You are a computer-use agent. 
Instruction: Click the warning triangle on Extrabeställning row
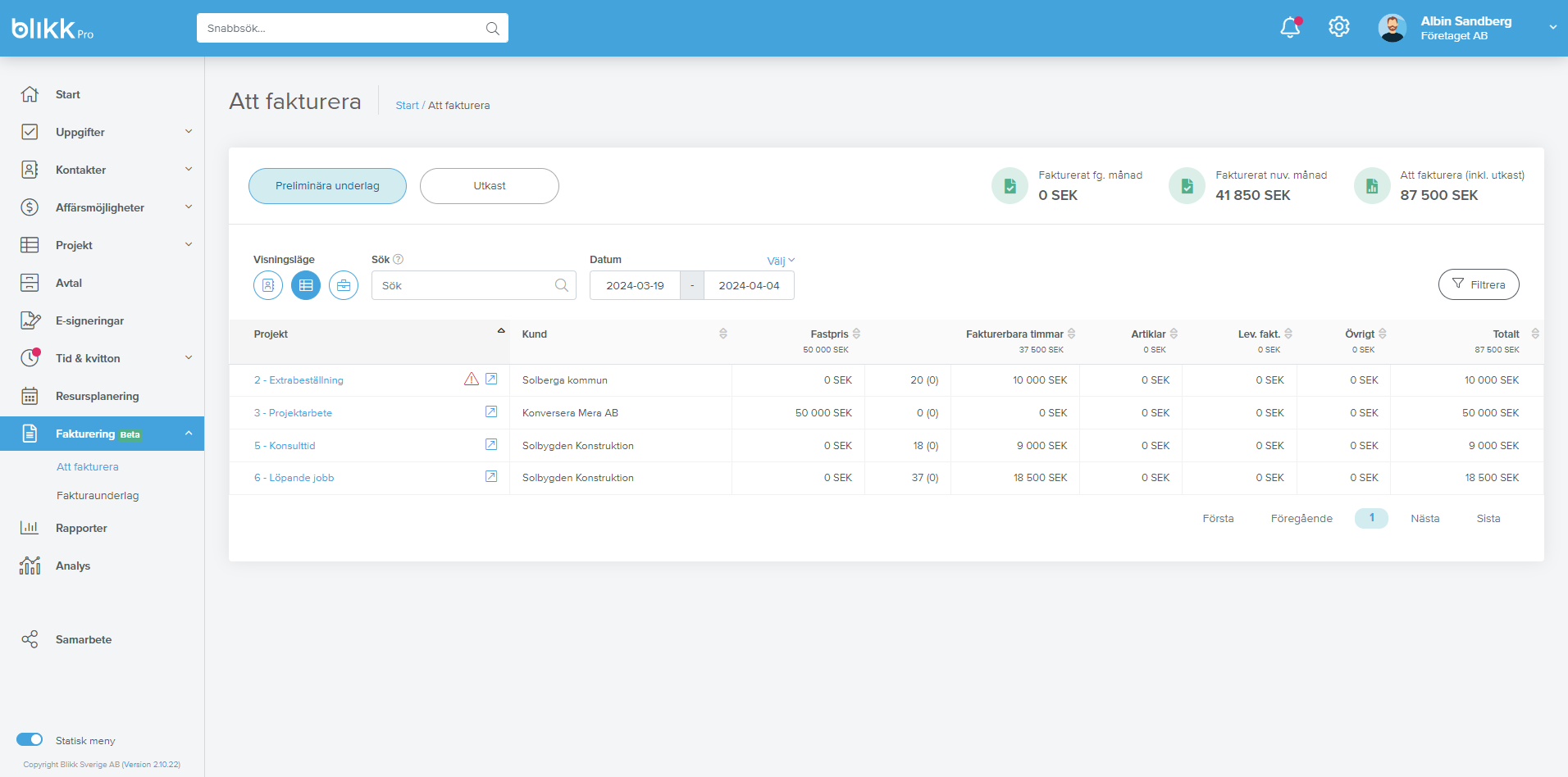[x=472, y=379]
